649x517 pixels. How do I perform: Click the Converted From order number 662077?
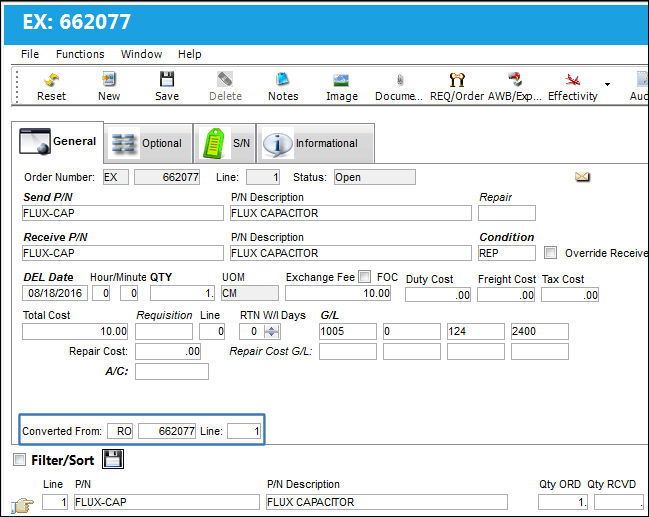167,431
